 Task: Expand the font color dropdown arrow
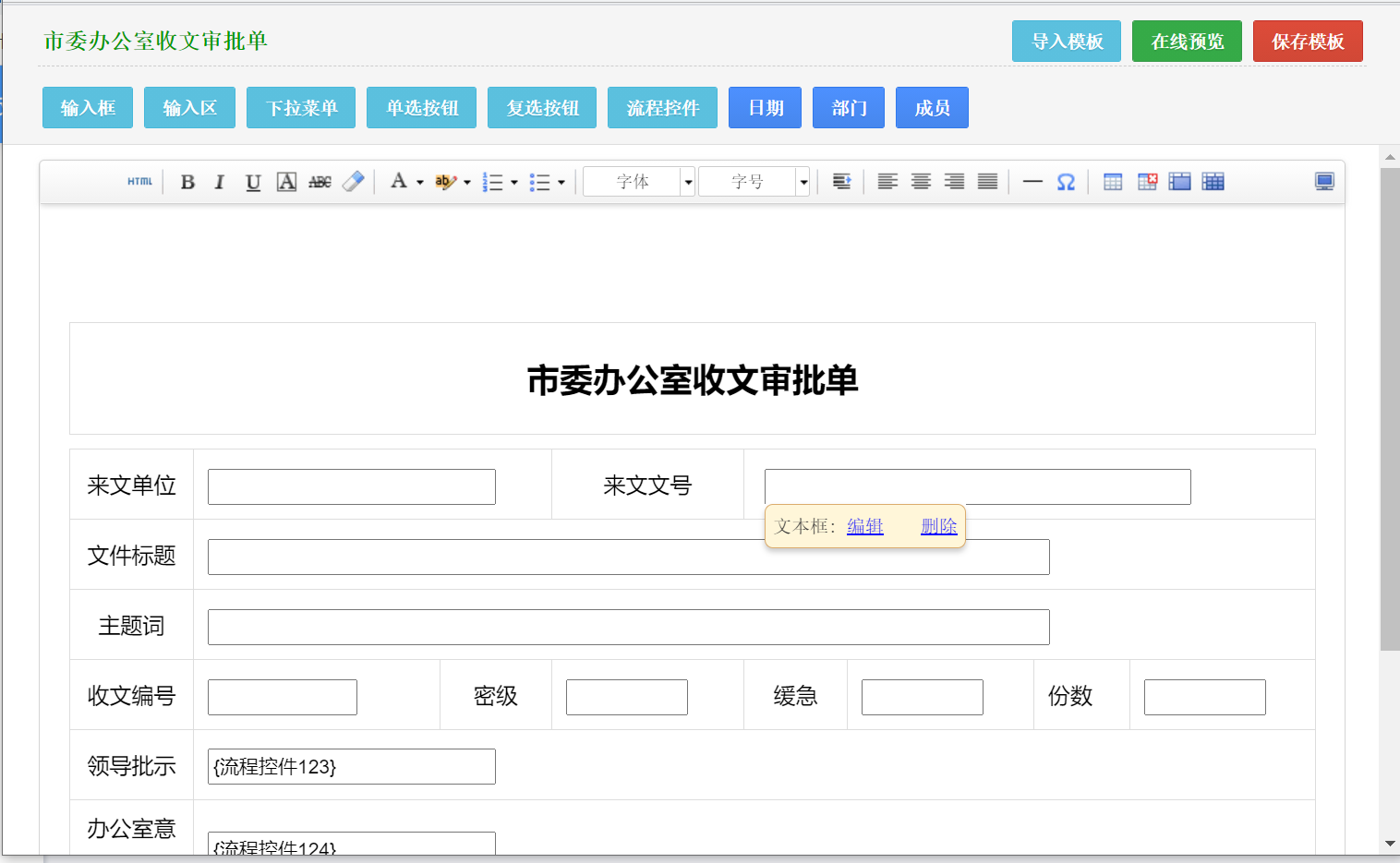pos(420,182)
